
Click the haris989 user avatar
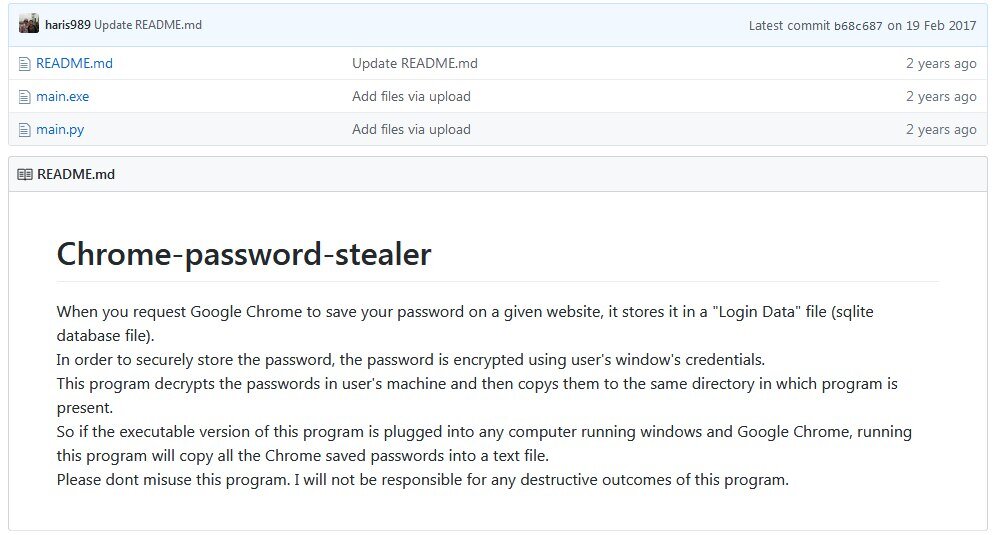[x=29, y=24]
